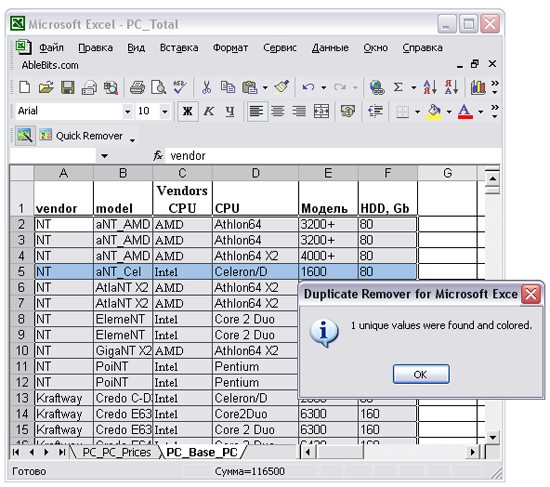
Task: Select column D header
Action: coord(255,173)
